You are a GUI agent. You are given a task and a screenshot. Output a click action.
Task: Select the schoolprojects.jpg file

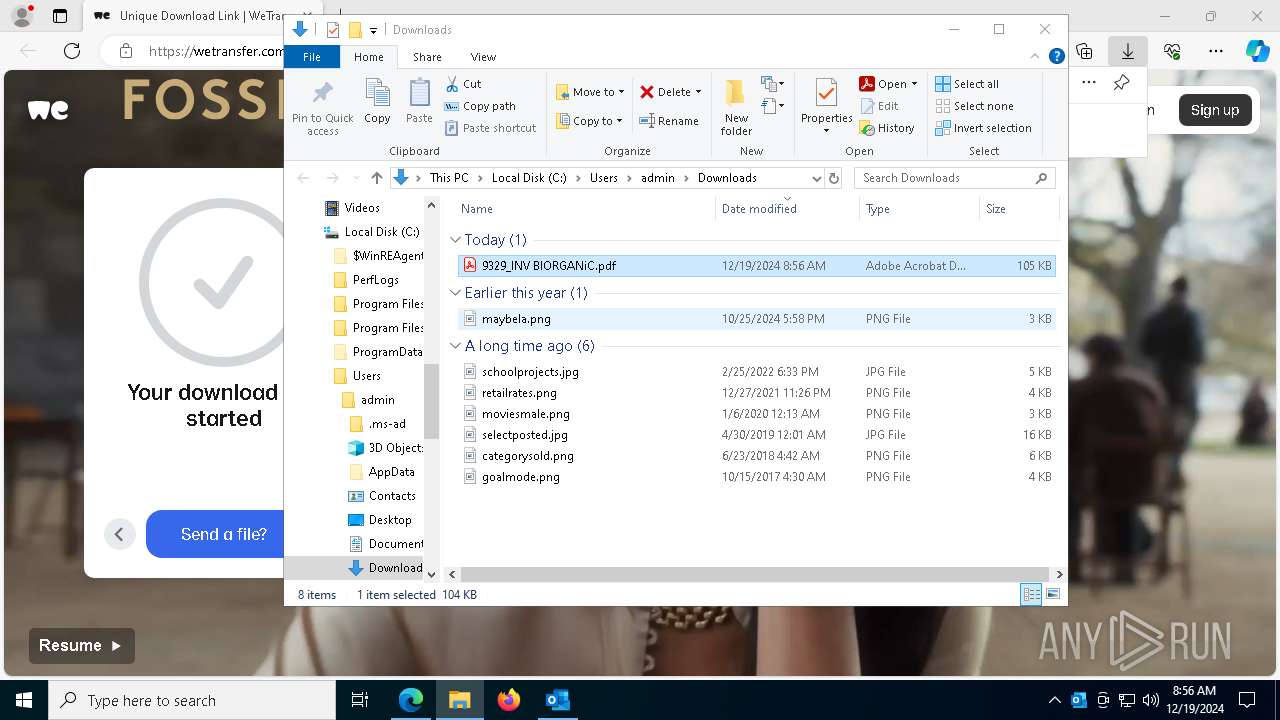pos(756,372)
